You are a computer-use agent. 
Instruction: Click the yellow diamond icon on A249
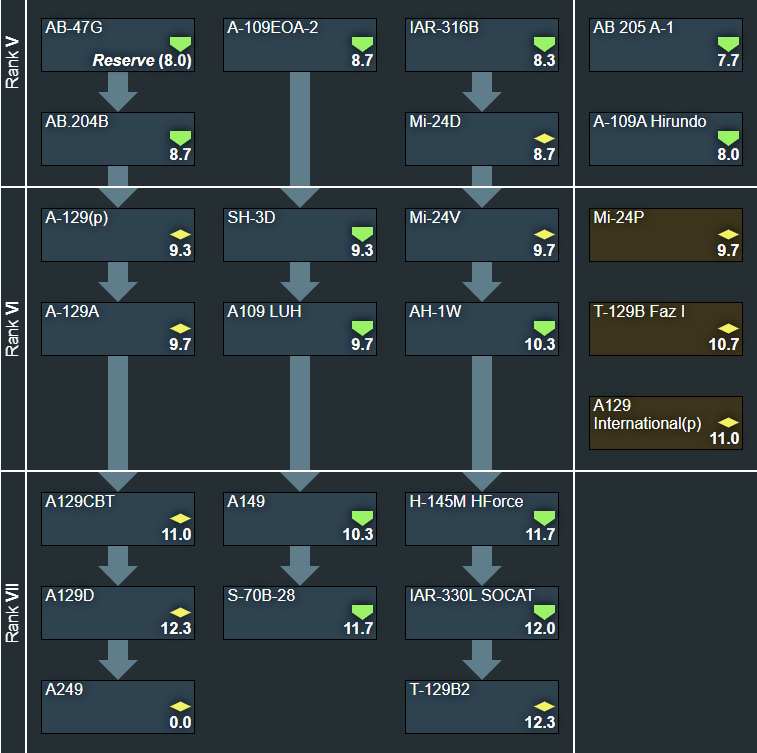click(x=180, y=706)
